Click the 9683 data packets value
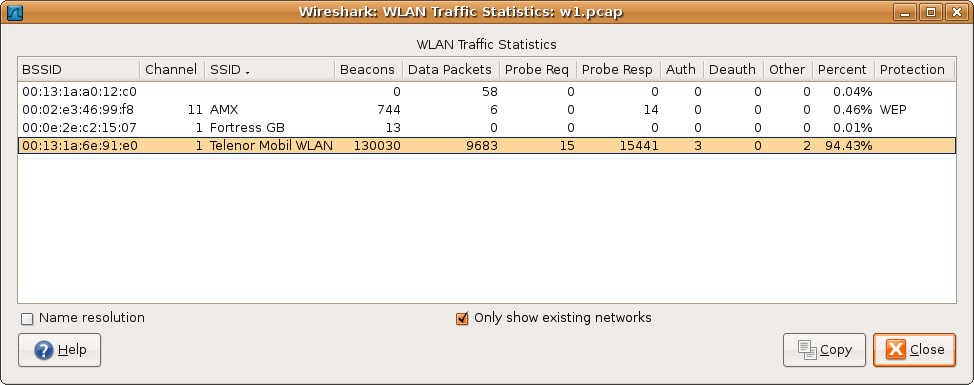The width and height of the screenshot is (974, 385). (481, 146)
